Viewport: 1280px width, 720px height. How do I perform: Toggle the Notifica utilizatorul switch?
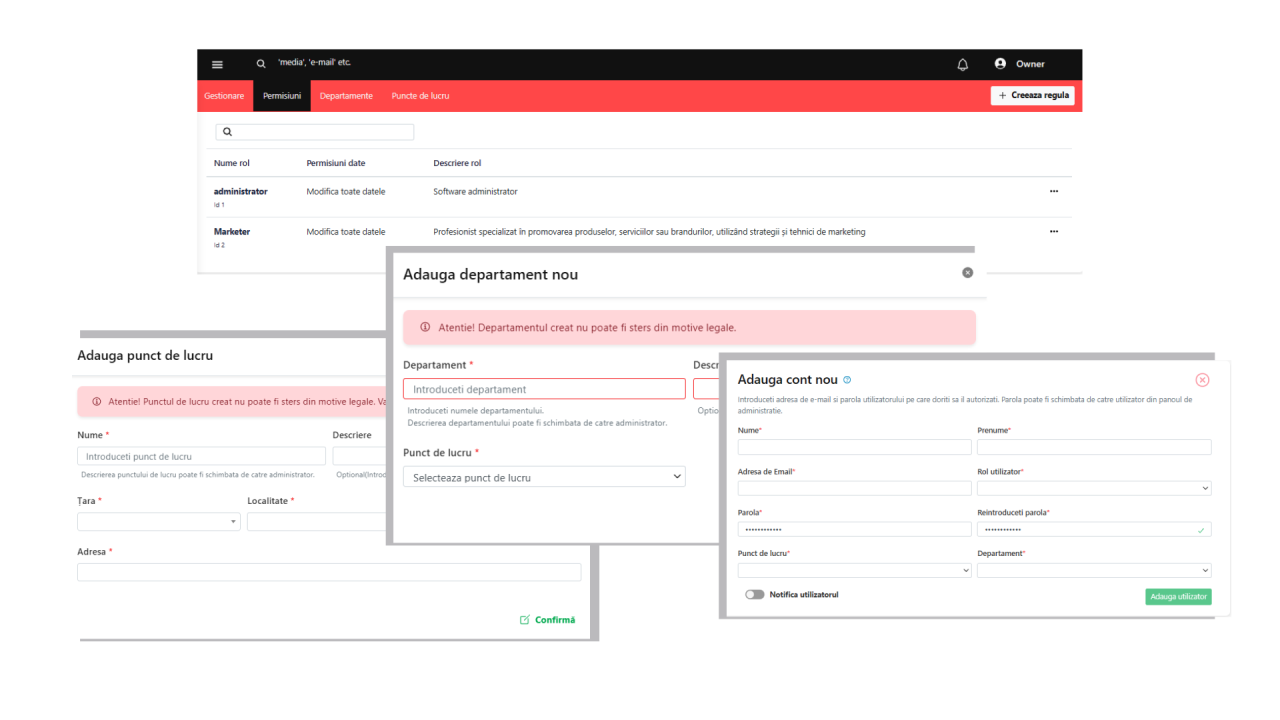tap(754, 594)
